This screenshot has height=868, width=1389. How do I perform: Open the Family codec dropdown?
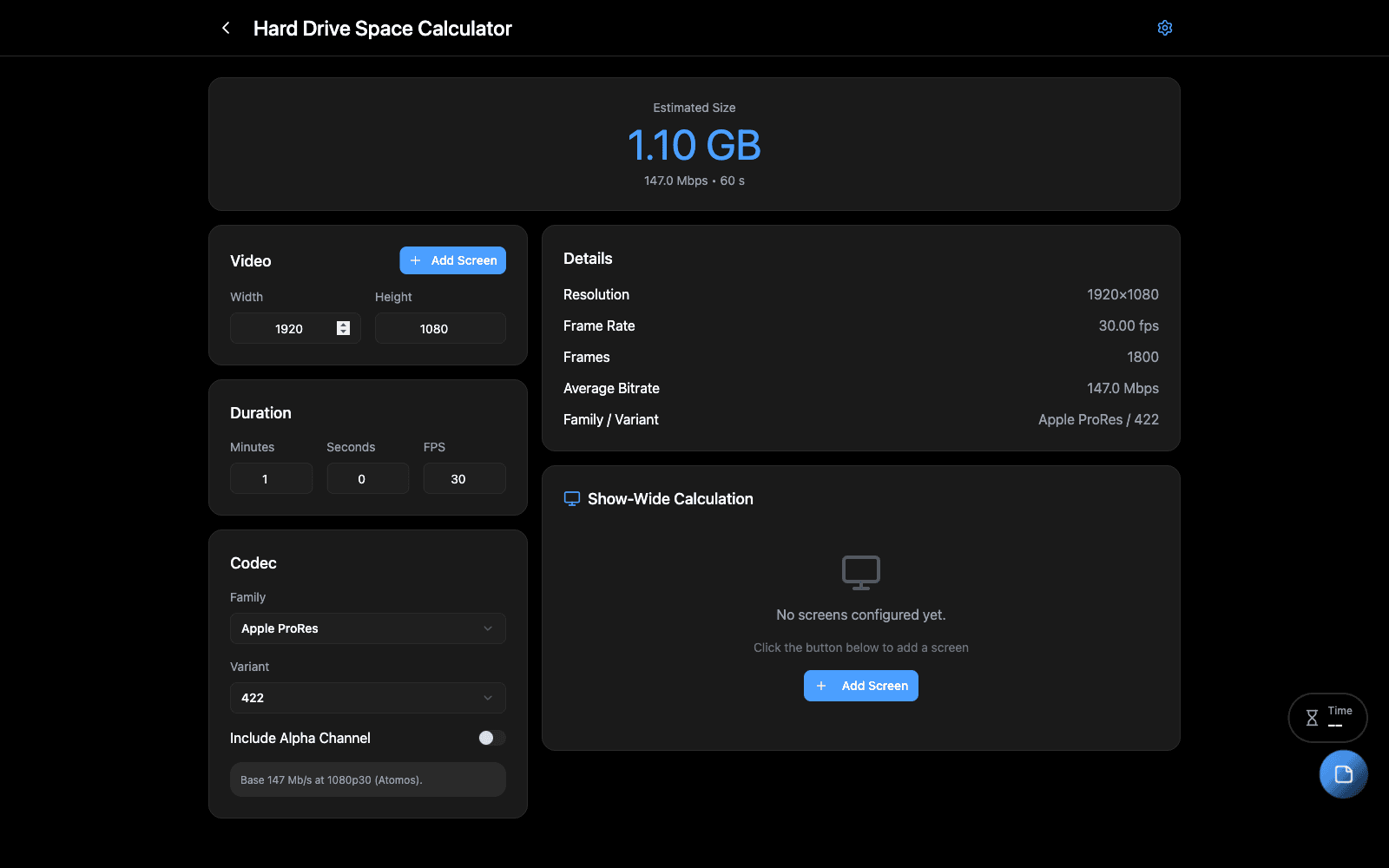368,628
